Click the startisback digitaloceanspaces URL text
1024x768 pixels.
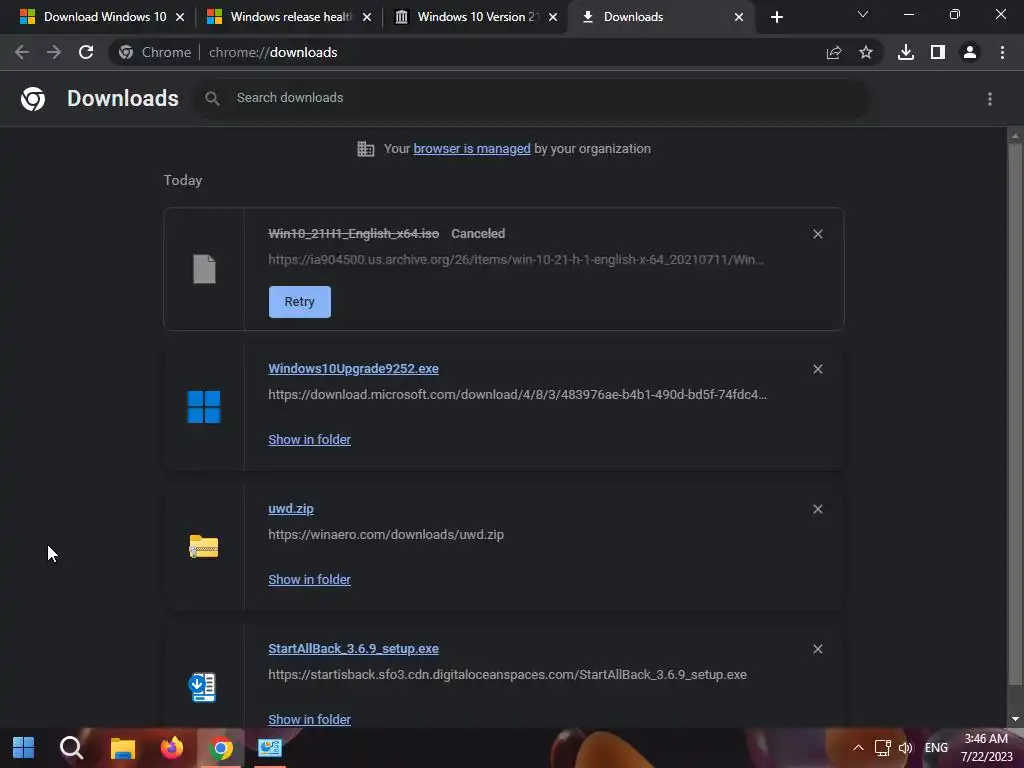(507, 675)
